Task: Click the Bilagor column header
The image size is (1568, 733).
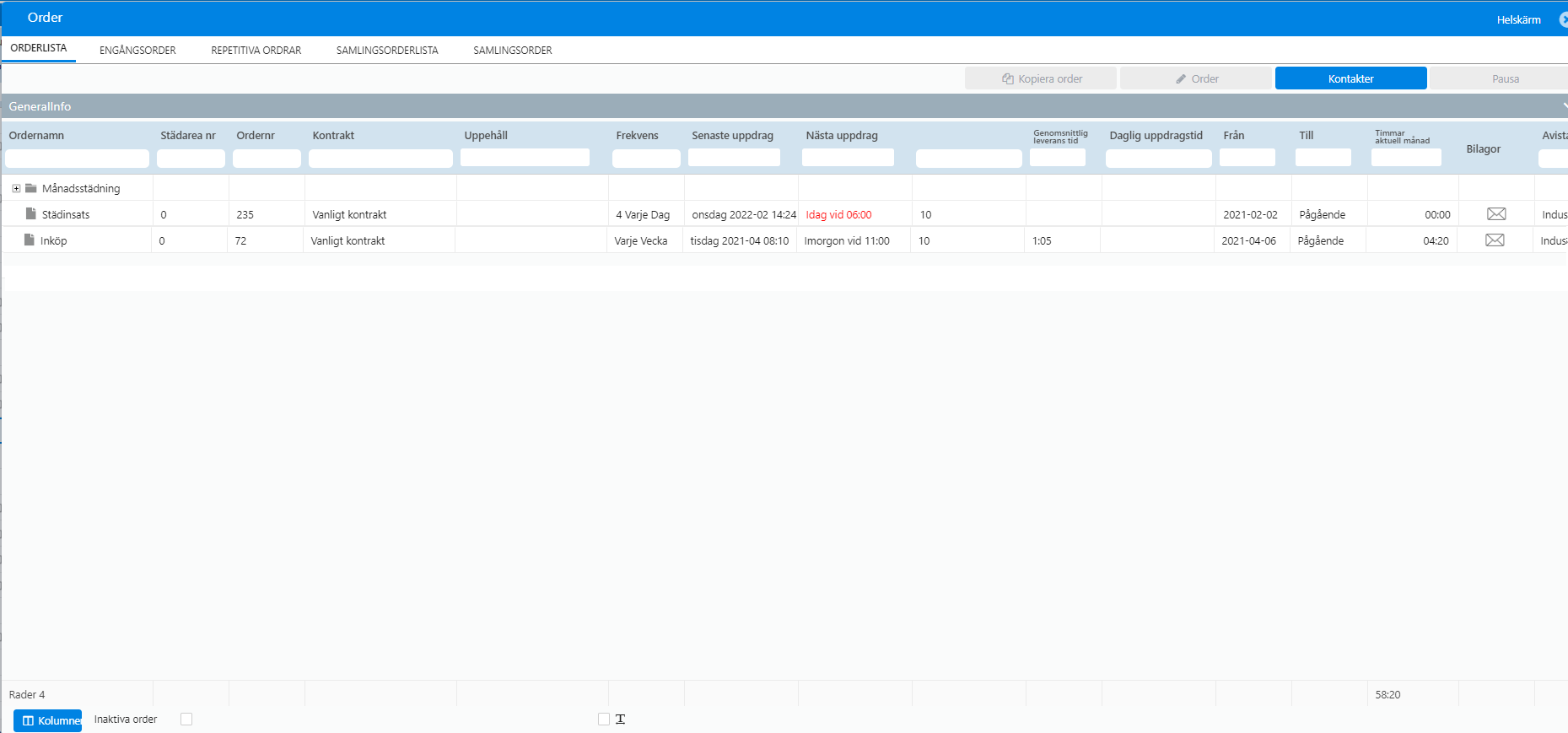Action: 1483,148
